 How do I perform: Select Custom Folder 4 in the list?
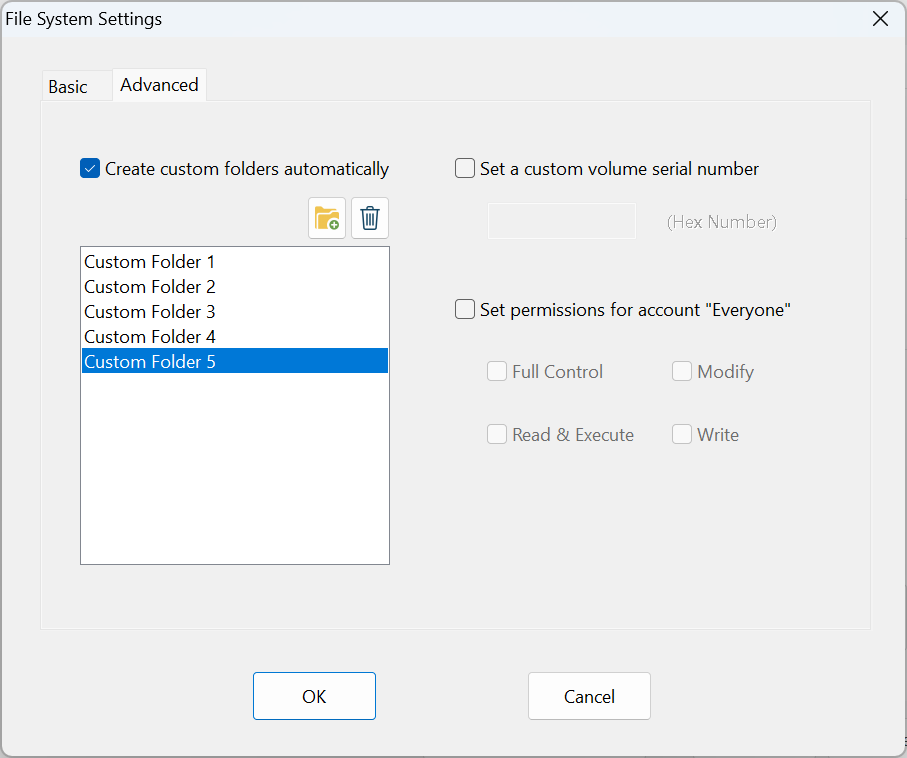[235, 336]
